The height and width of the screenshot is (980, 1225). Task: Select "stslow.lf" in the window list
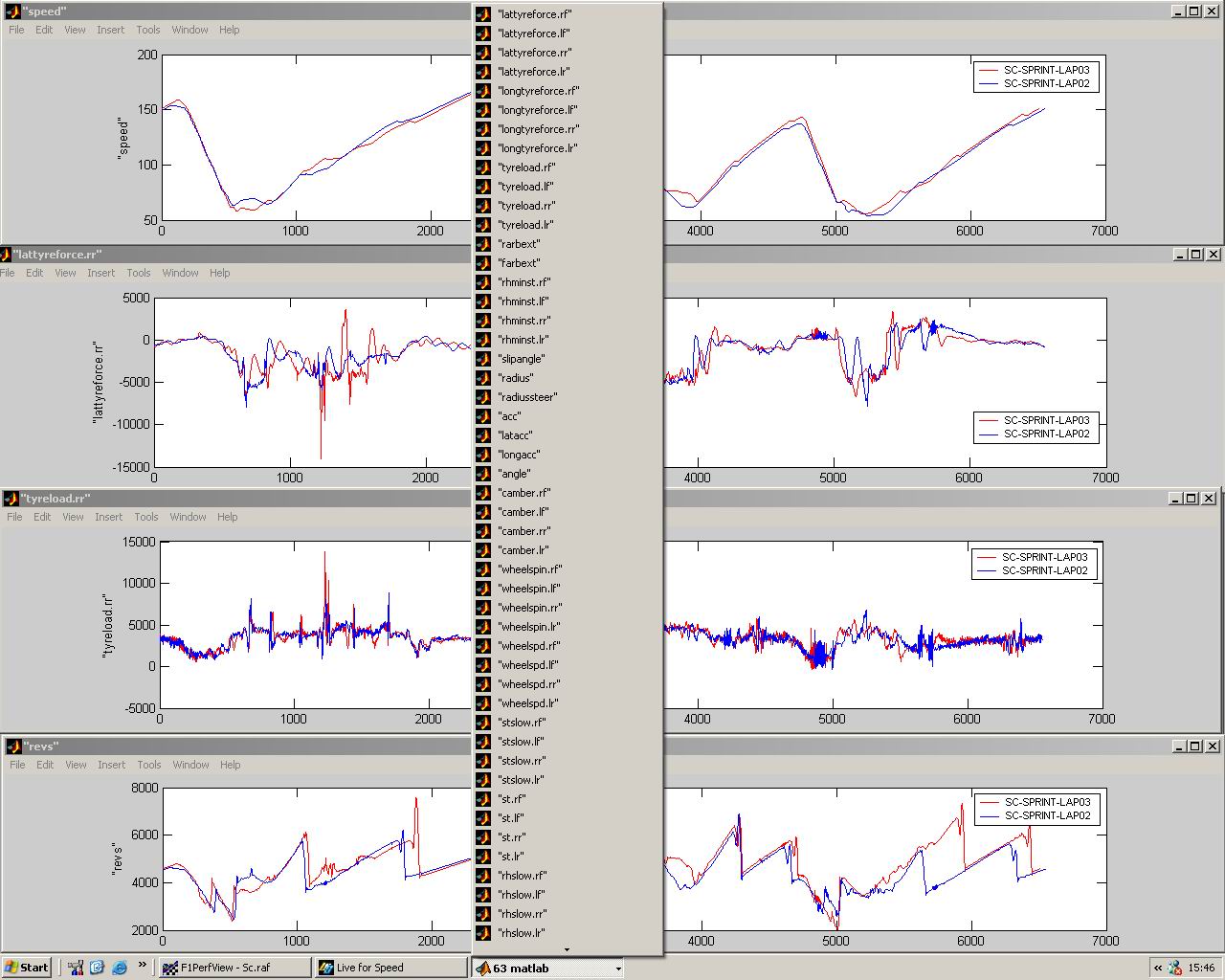(568, 742)
